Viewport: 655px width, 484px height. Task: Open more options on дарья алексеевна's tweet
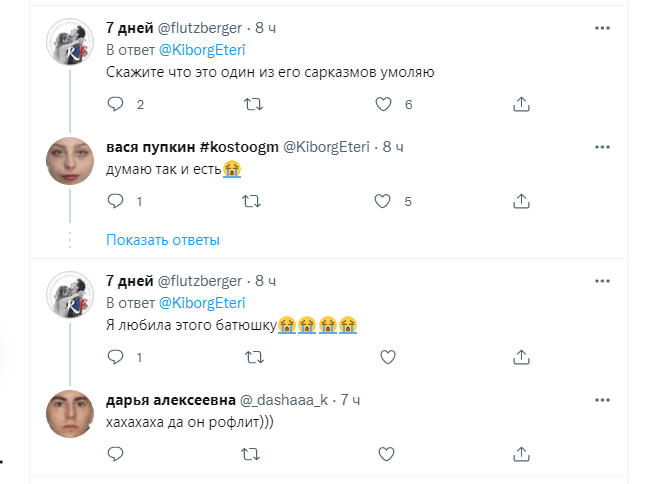pos(601,400)
